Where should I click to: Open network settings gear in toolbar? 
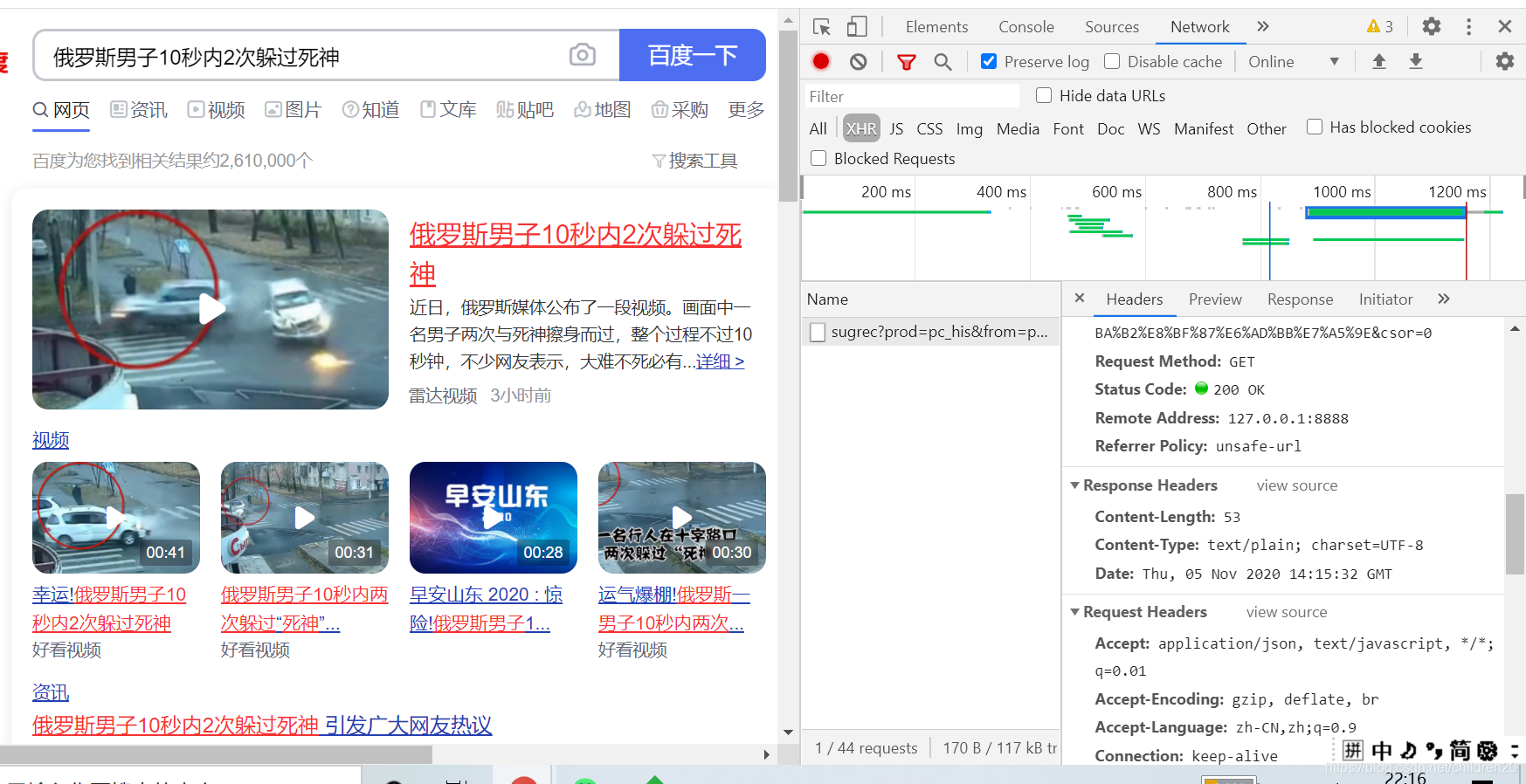(1505, 61)
